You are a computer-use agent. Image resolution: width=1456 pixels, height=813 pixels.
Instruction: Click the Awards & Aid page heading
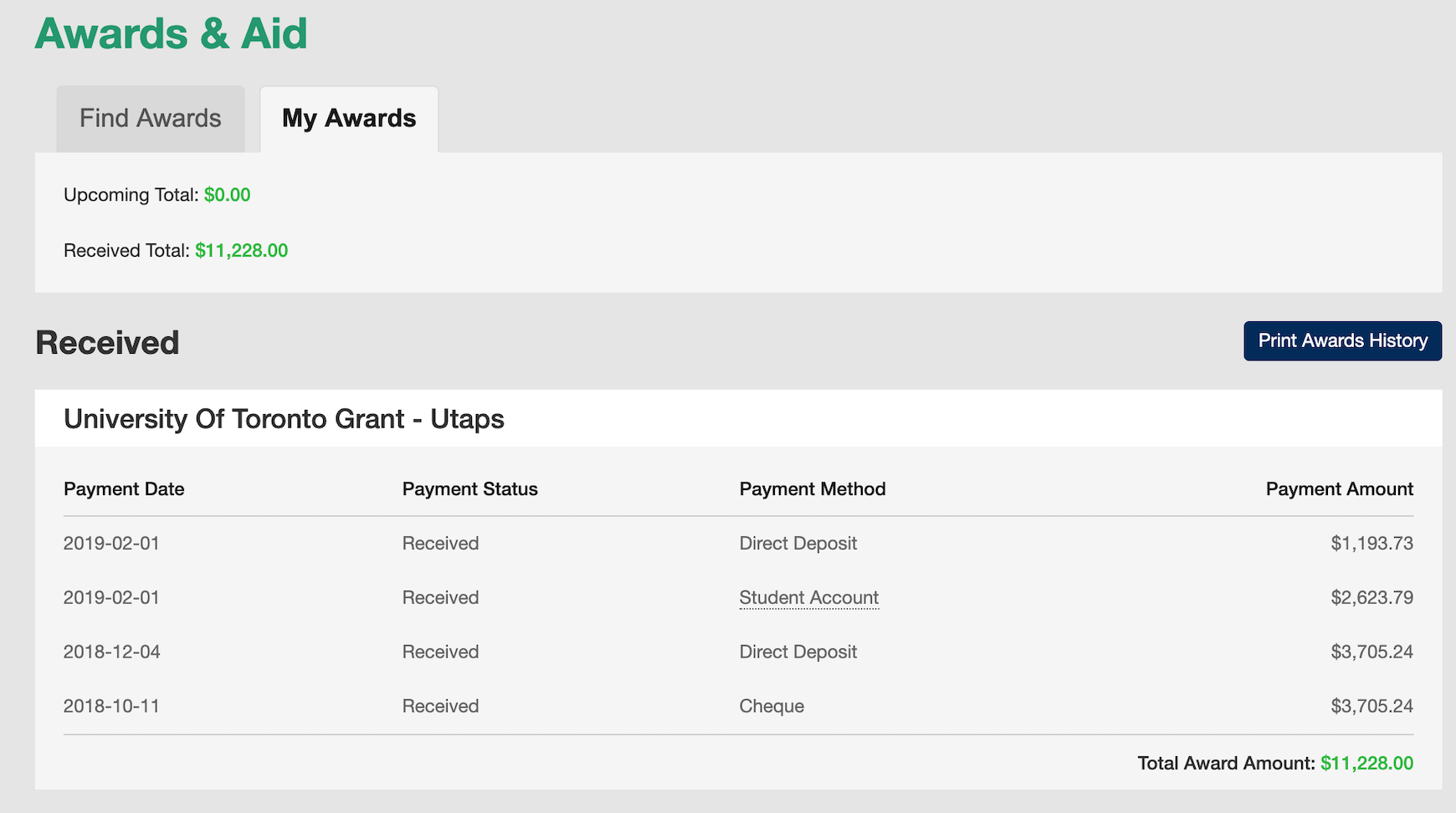tap(171, 34)
